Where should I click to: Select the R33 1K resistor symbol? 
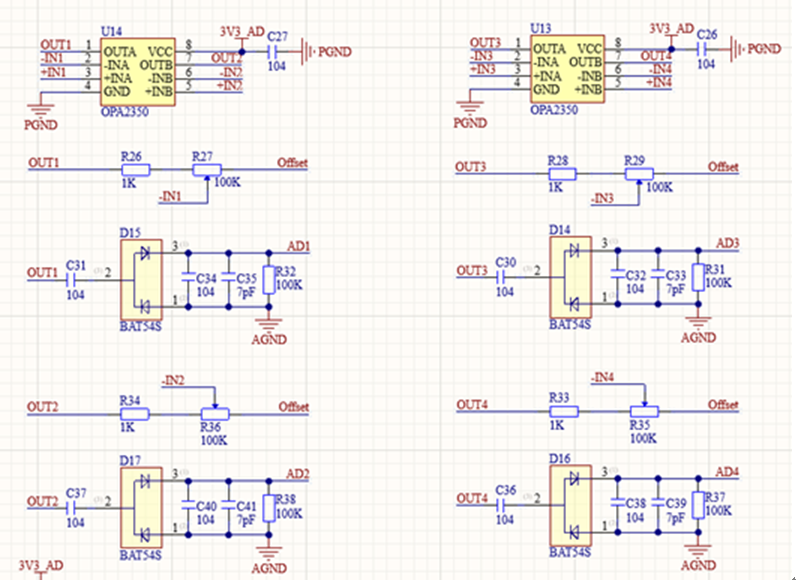[x=565, y=412]
